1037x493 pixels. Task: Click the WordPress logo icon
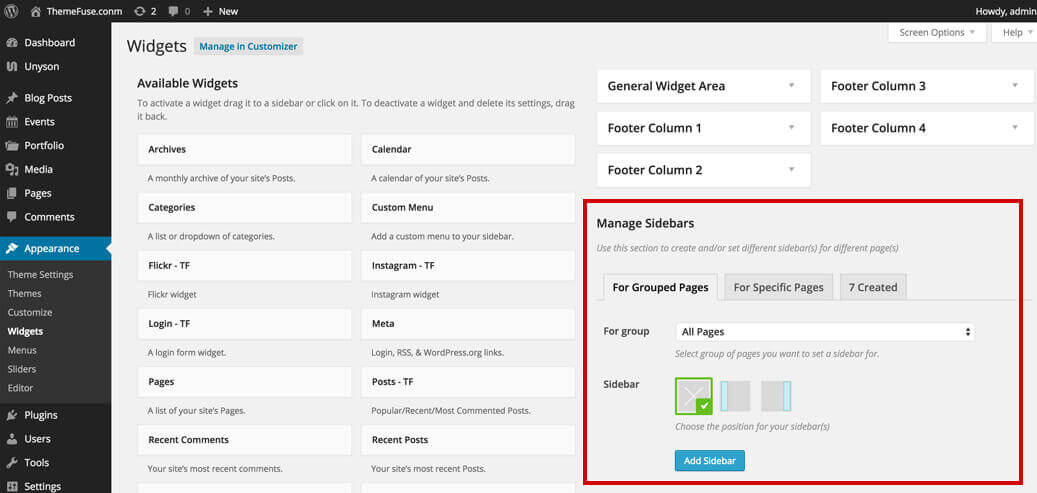click(x=11, y=11)
